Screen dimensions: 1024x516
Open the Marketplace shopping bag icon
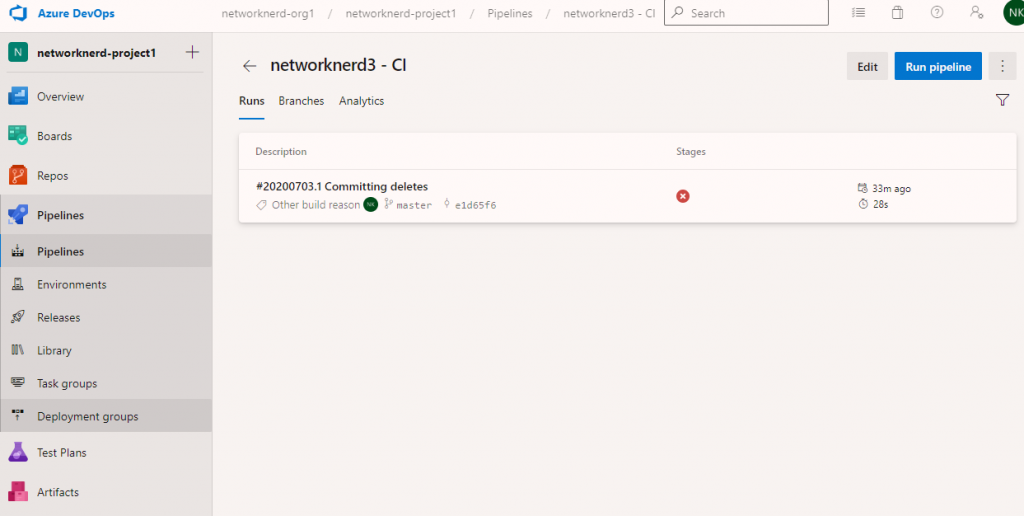[898, 12]
